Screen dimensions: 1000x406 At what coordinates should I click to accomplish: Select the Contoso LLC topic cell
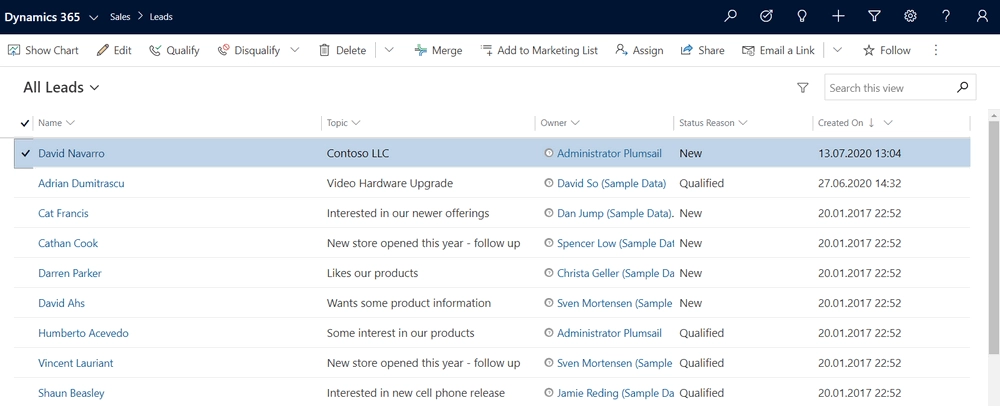coord(358,154)
